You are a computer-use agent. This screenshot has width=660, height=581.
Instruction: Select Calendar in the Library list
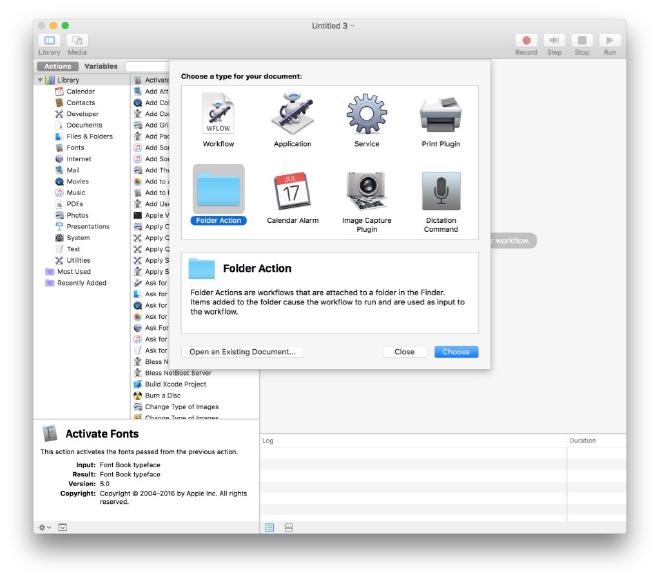click(x=80, y=91)
